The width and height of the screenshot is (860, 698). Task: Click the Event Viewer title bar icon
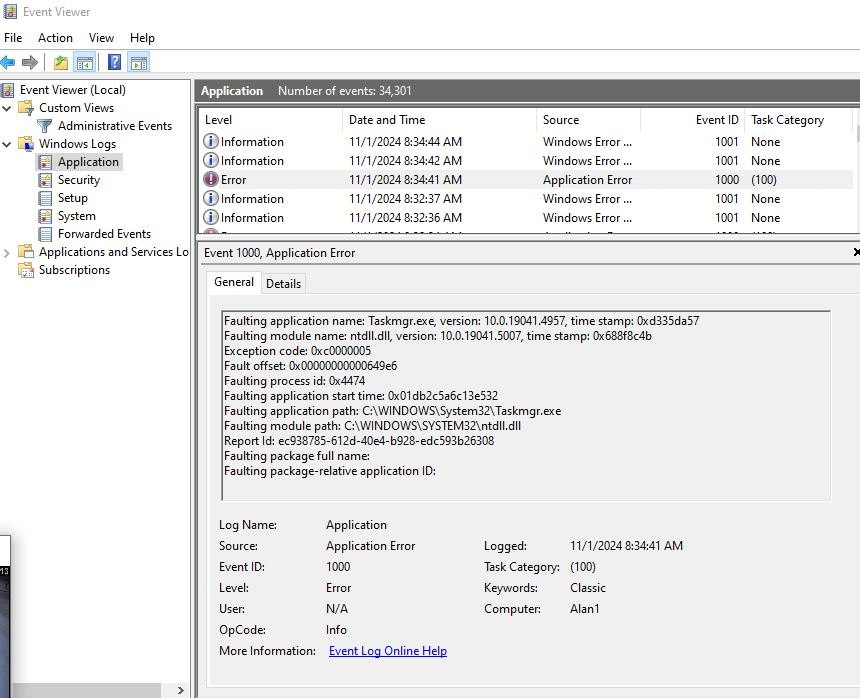click(x=9, y=11)
